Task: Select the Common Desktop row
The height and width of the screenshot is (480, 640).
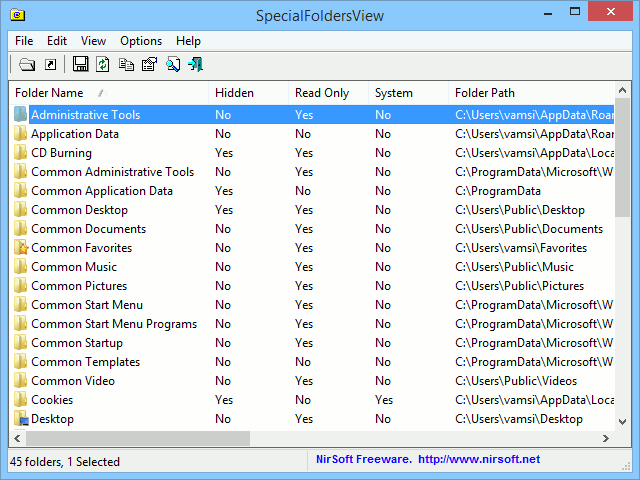Action: click(x=312, y=210)
